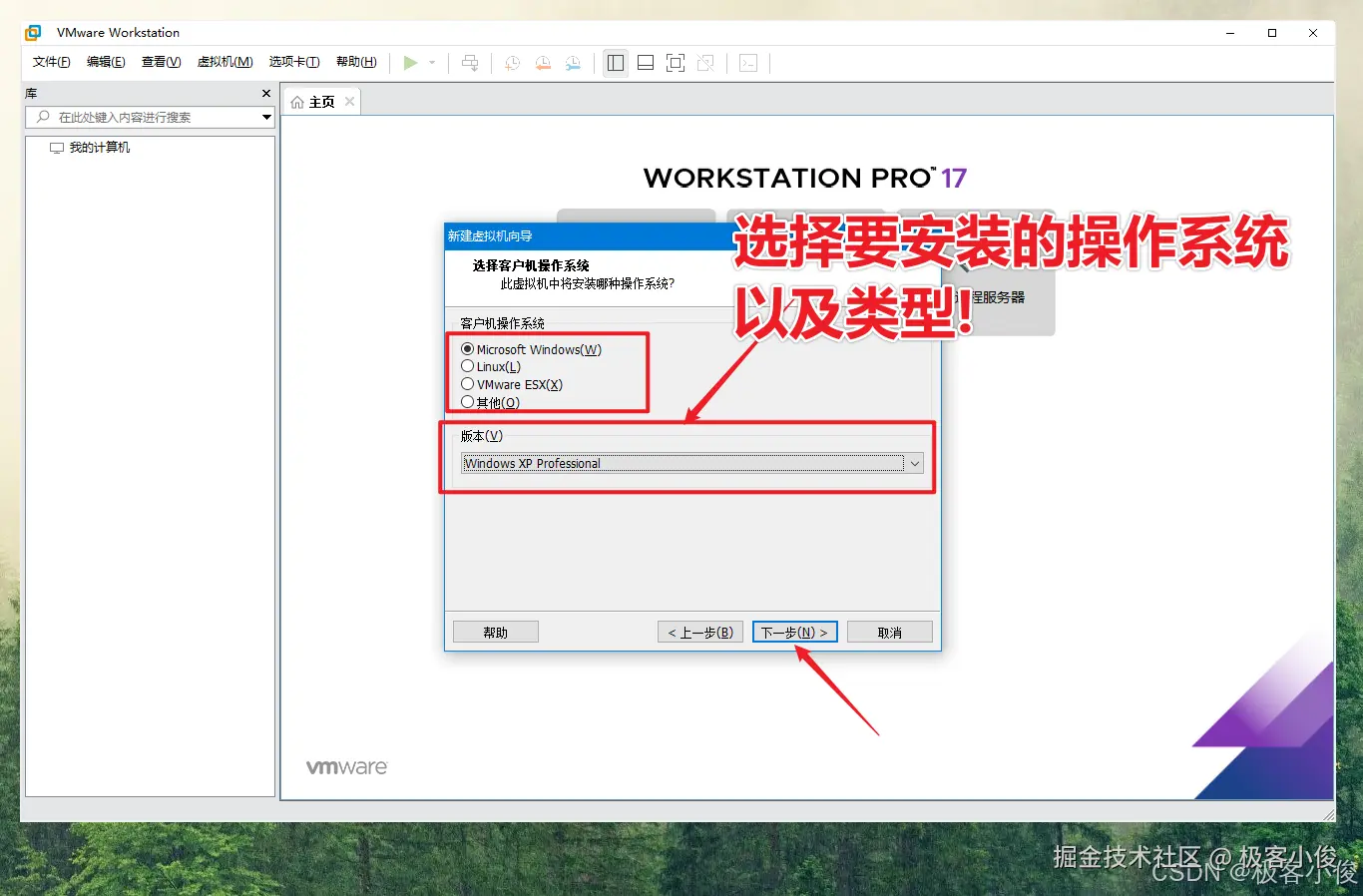Select VMware ESX(X) radio button
1363x896 pixels.
tap(467, 384)
